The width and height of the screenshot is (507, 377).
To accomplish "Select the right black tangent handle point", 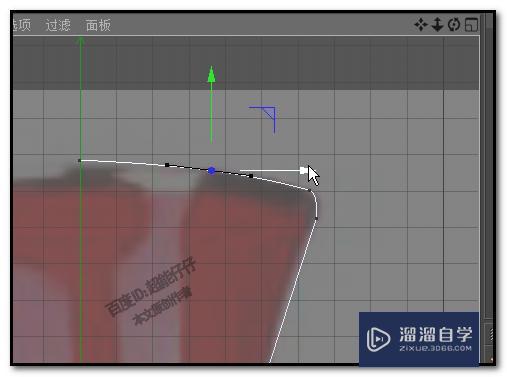I will point(251,176).
